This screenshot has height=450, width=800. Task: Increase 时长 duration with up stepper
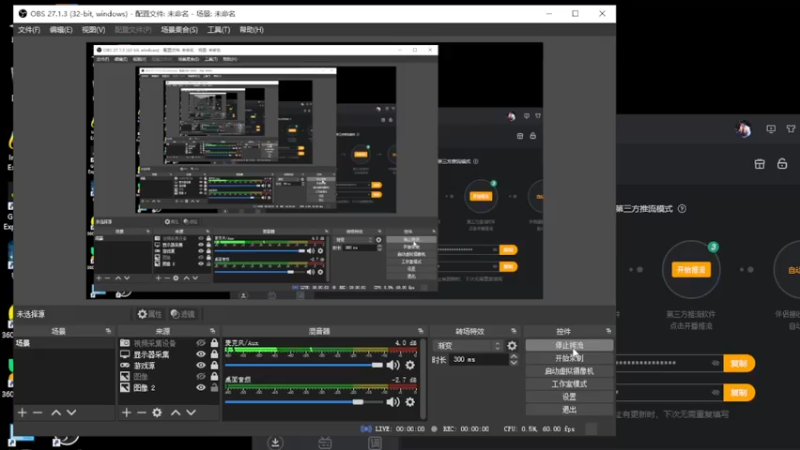coord(514,357)
